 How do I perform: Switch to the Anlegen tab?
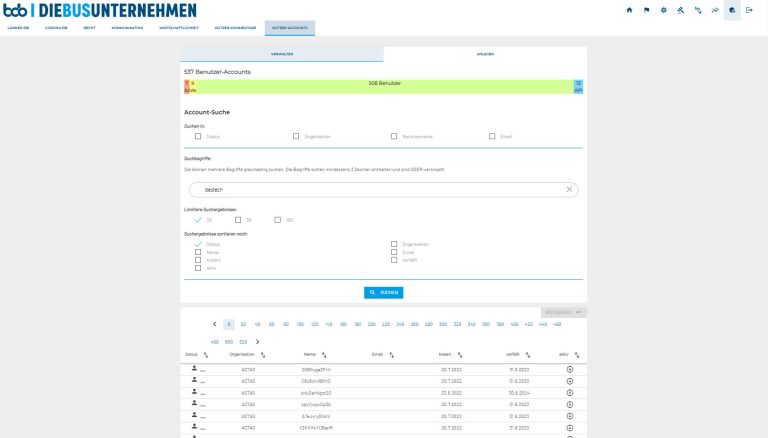[484, 53]
